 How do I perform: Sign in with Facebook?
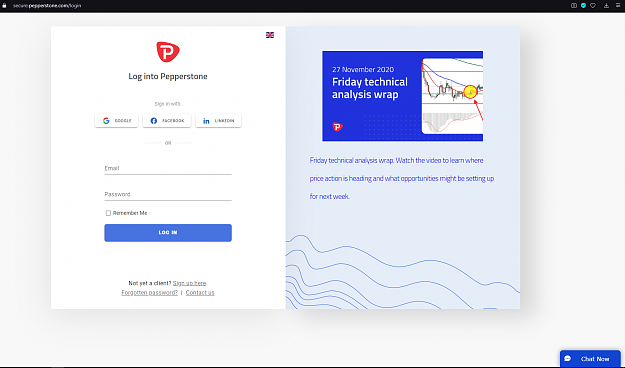167,121
